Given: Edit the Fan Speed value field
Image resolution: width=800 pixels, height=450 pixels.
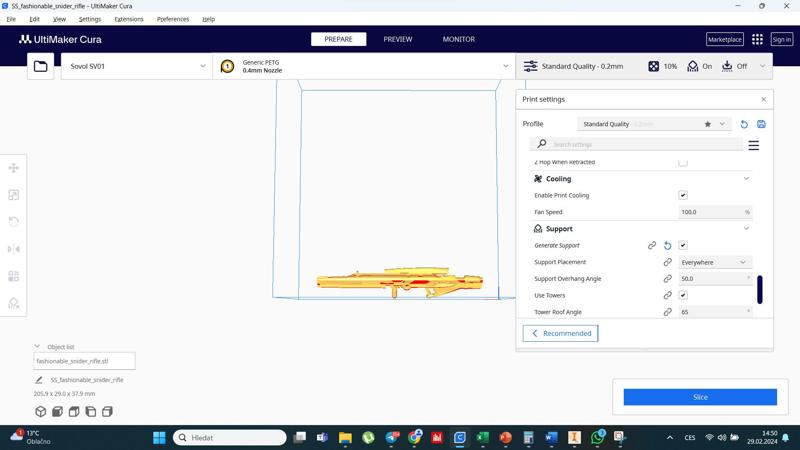Looking at the screenshot, I should pyautogui.click(x=715, y=212).
